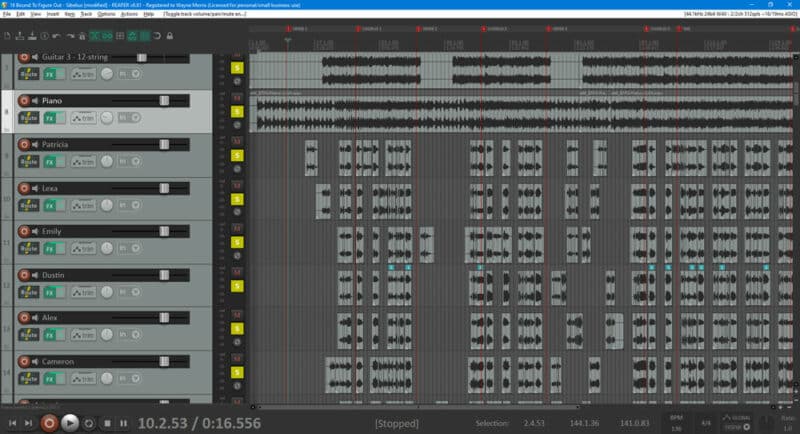Arm the Cameron track for recording

[24, 362]
